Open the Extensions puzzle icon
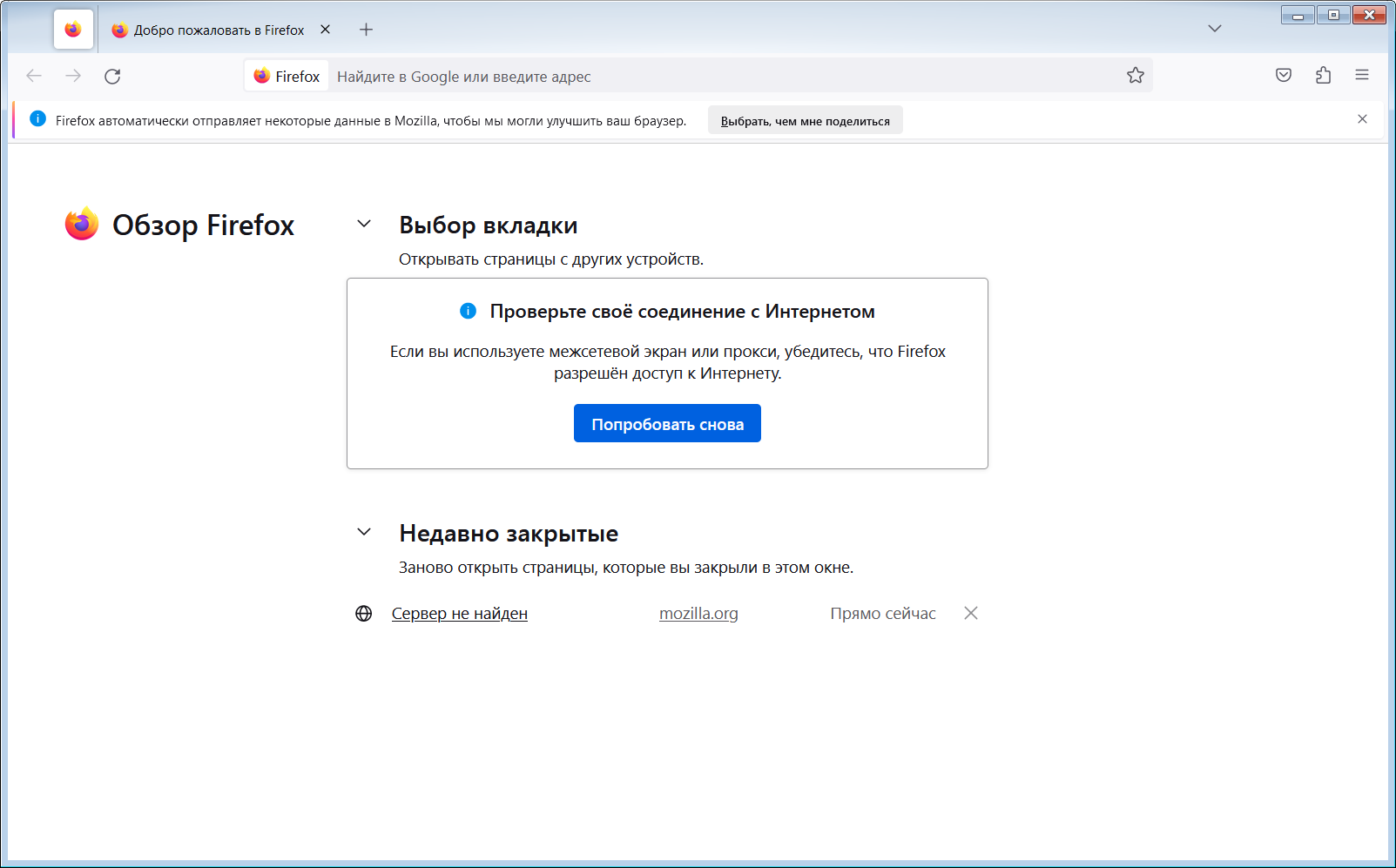Viewport: 1396px width, 868px height. (x=1323, y=76)
